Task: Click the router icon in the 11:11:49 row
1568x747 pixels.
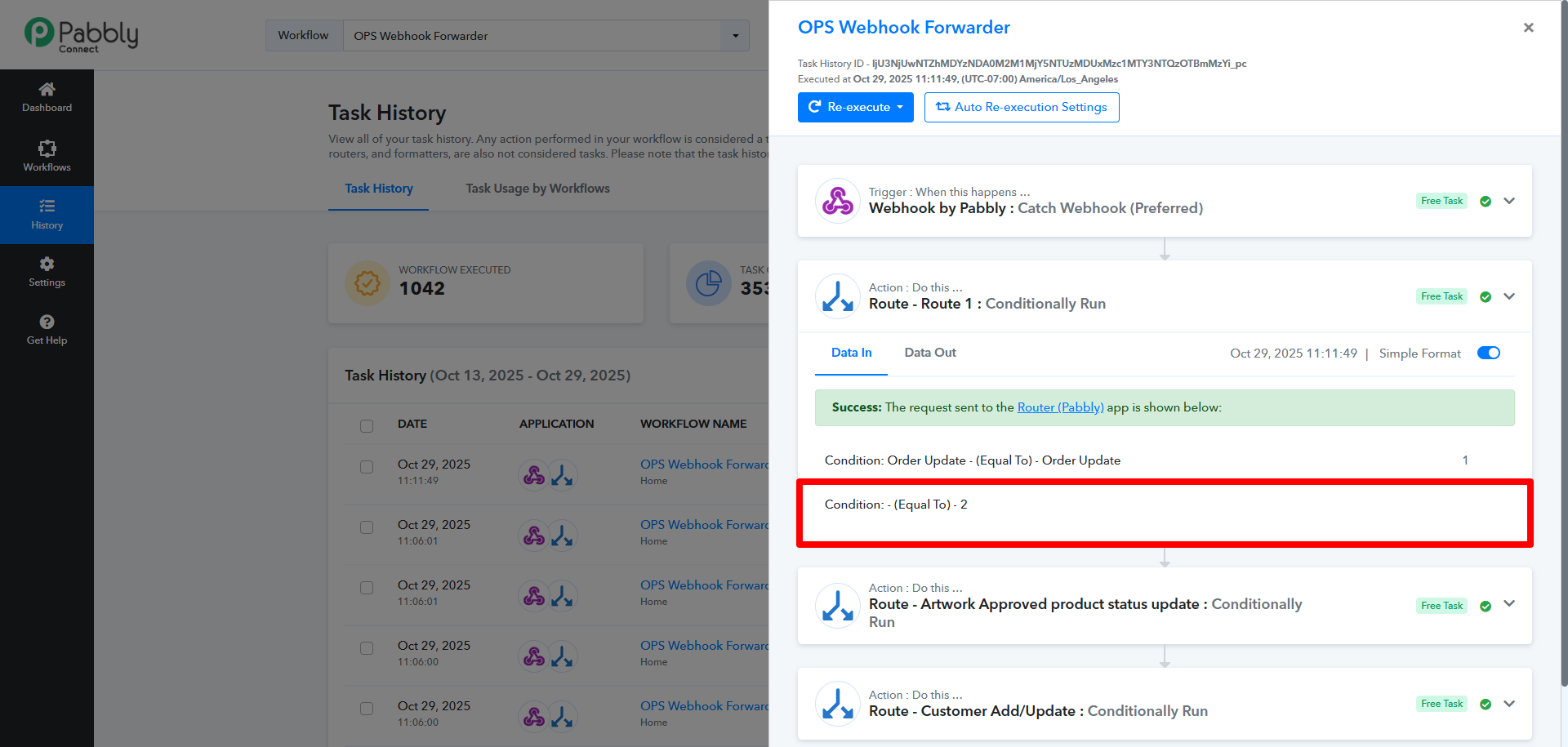Action: [562, 474]
